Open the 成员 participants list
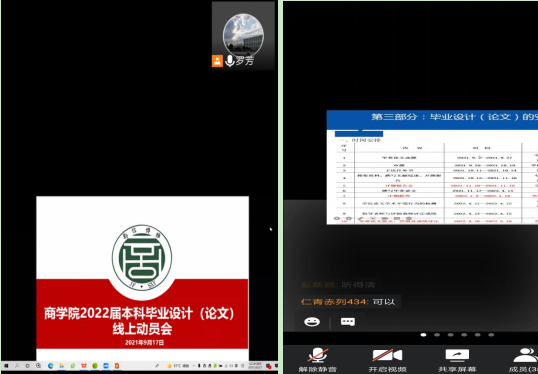Viewport: 538px width, 374px height. pos(525,360)
